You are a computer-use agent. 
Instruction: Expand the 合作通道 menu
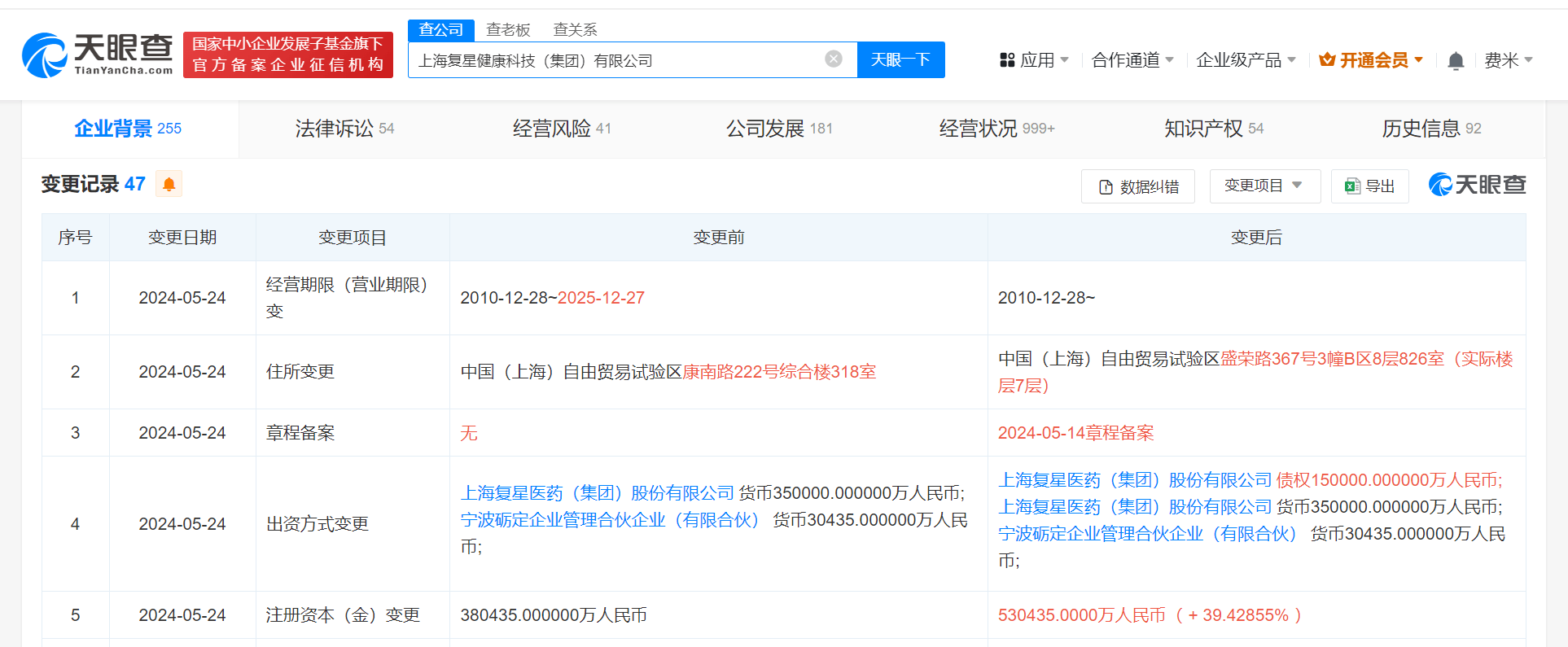pyautogui.click(x=1132, y=60)
